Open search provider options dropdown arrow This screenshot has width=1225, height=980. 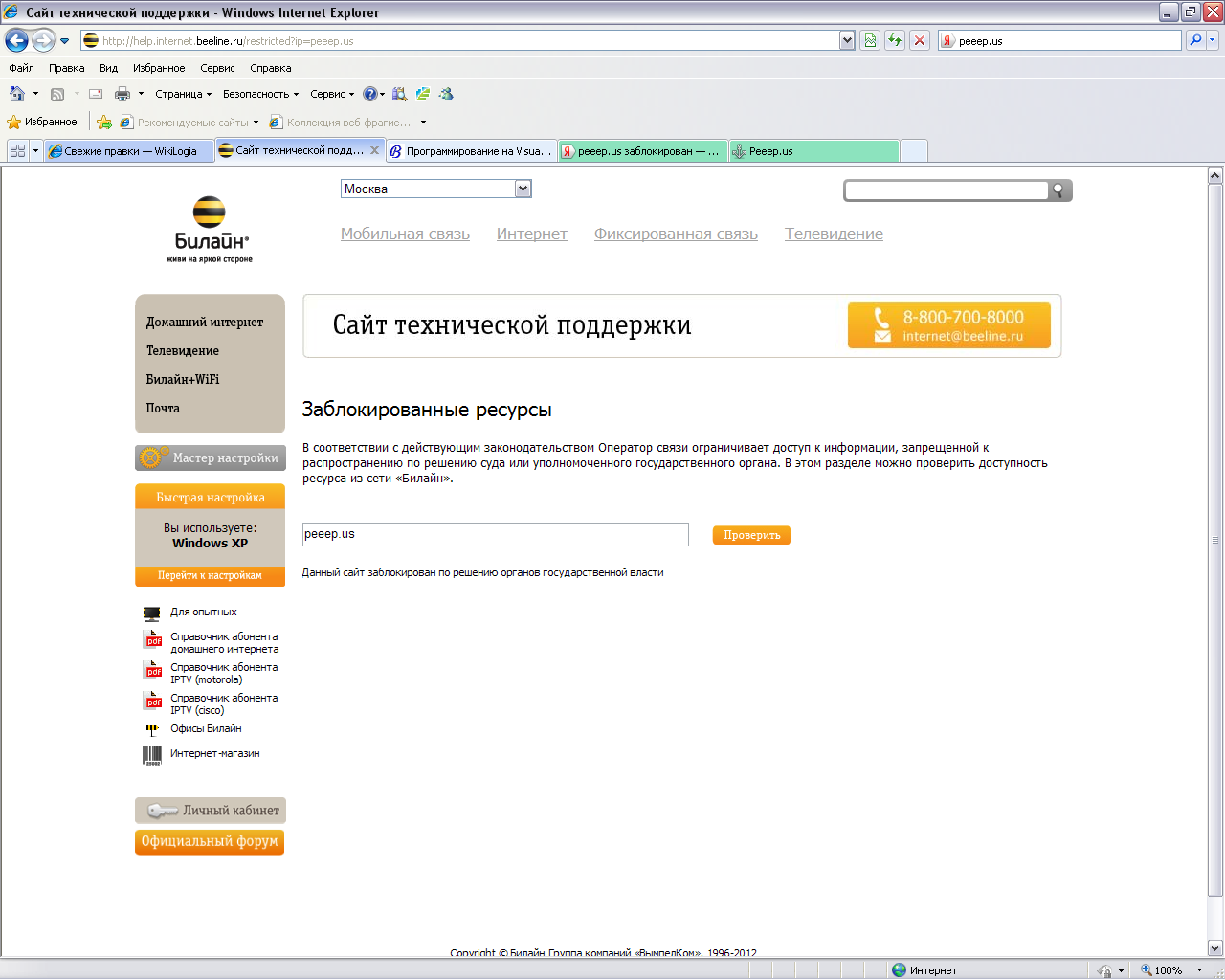(1213, 40)
